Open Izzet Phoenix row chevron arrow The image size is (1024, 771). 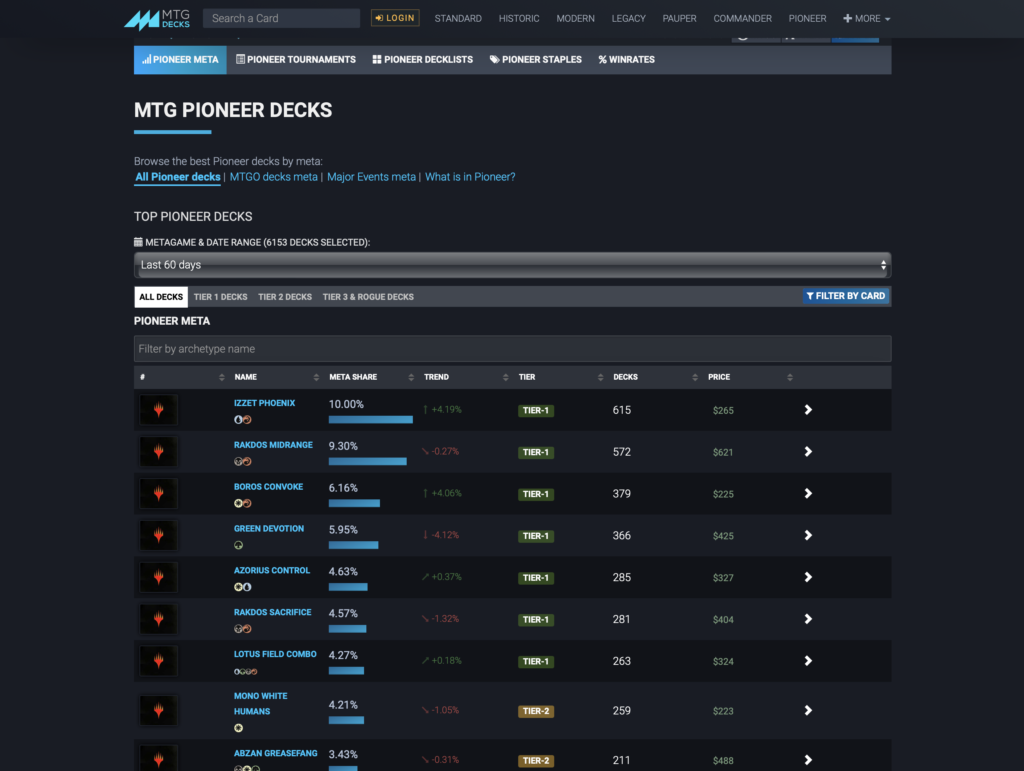click(x=808, y=410)
